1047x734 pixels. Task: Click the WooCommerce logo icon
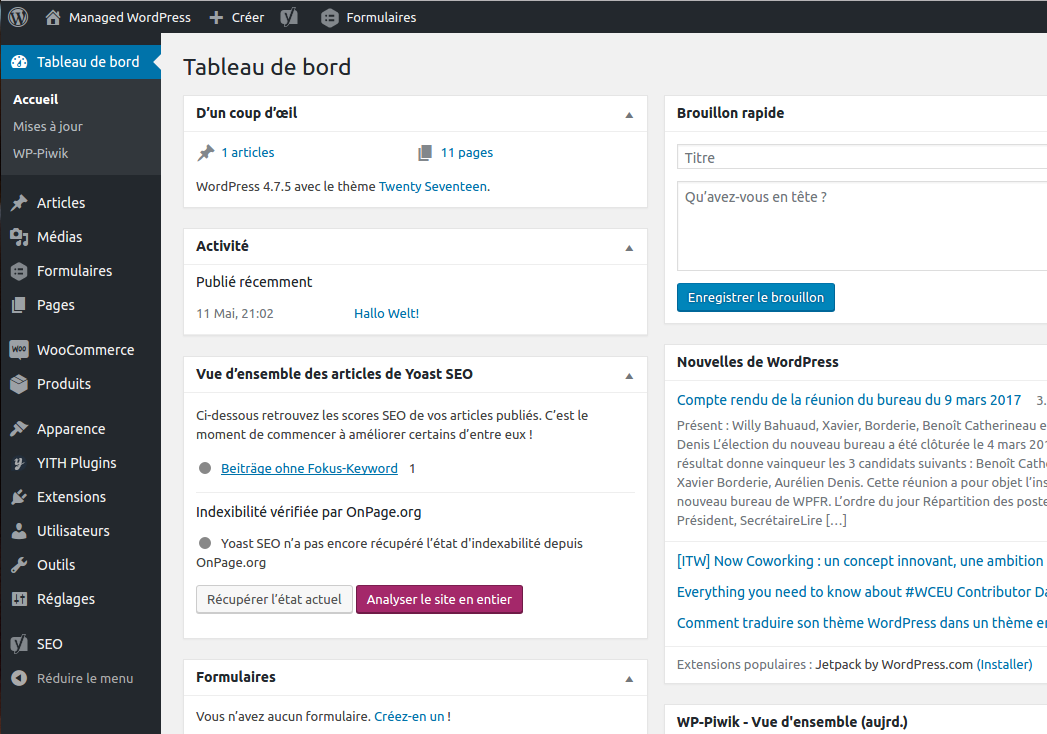click(19, 349)
